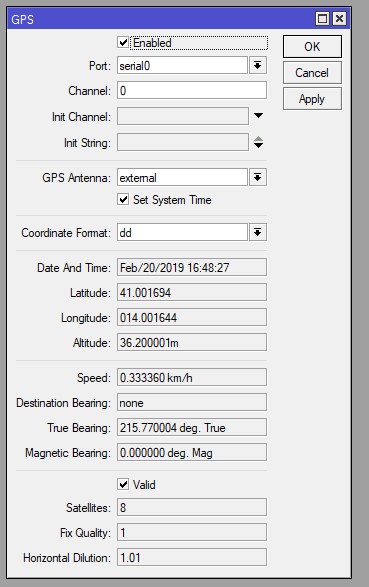Select the Longitude value field
Screen dimensions: 369x587
[x=192, y=317]
